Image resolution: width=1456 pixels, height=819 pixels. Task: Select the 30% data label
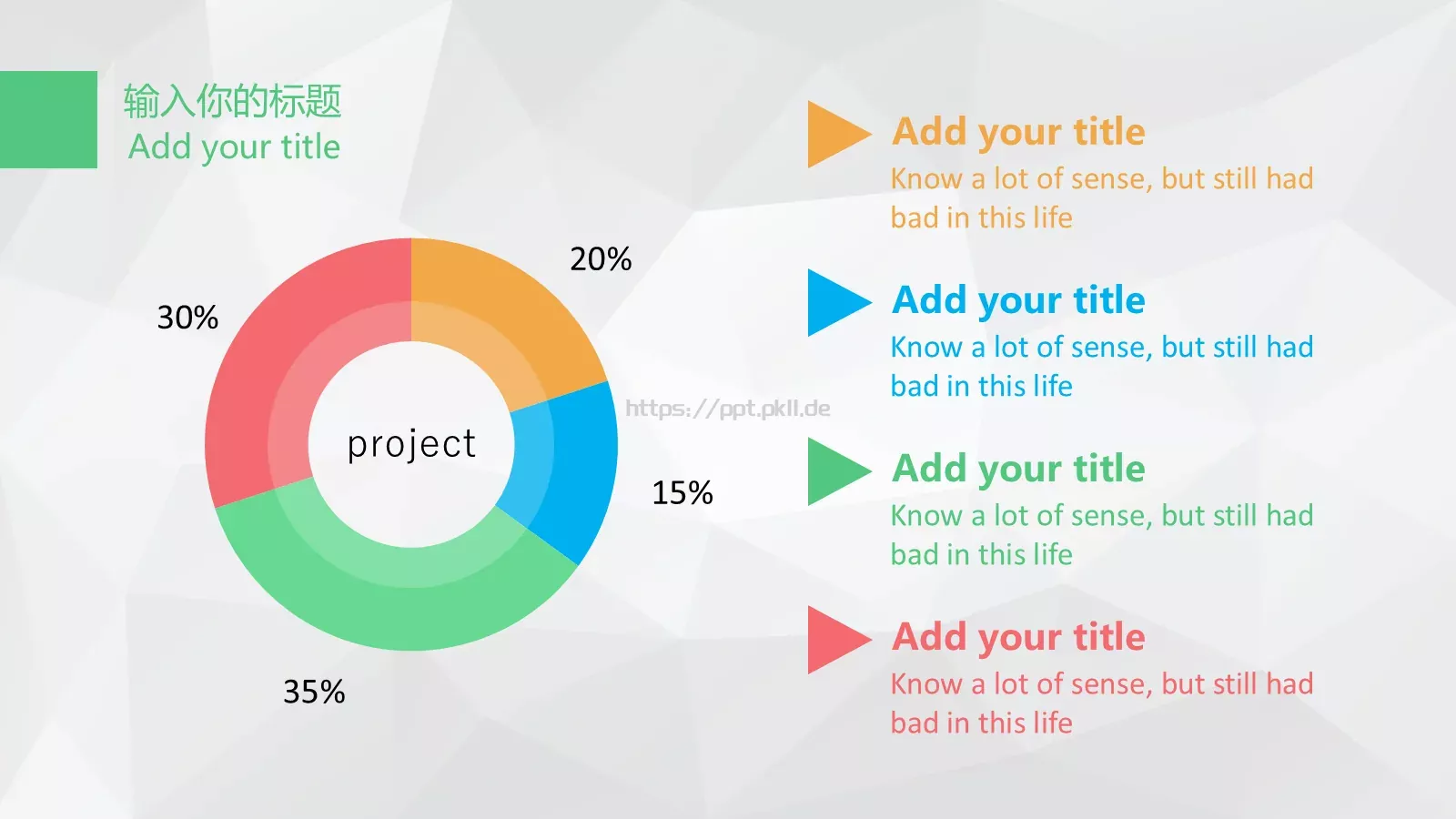187,318
